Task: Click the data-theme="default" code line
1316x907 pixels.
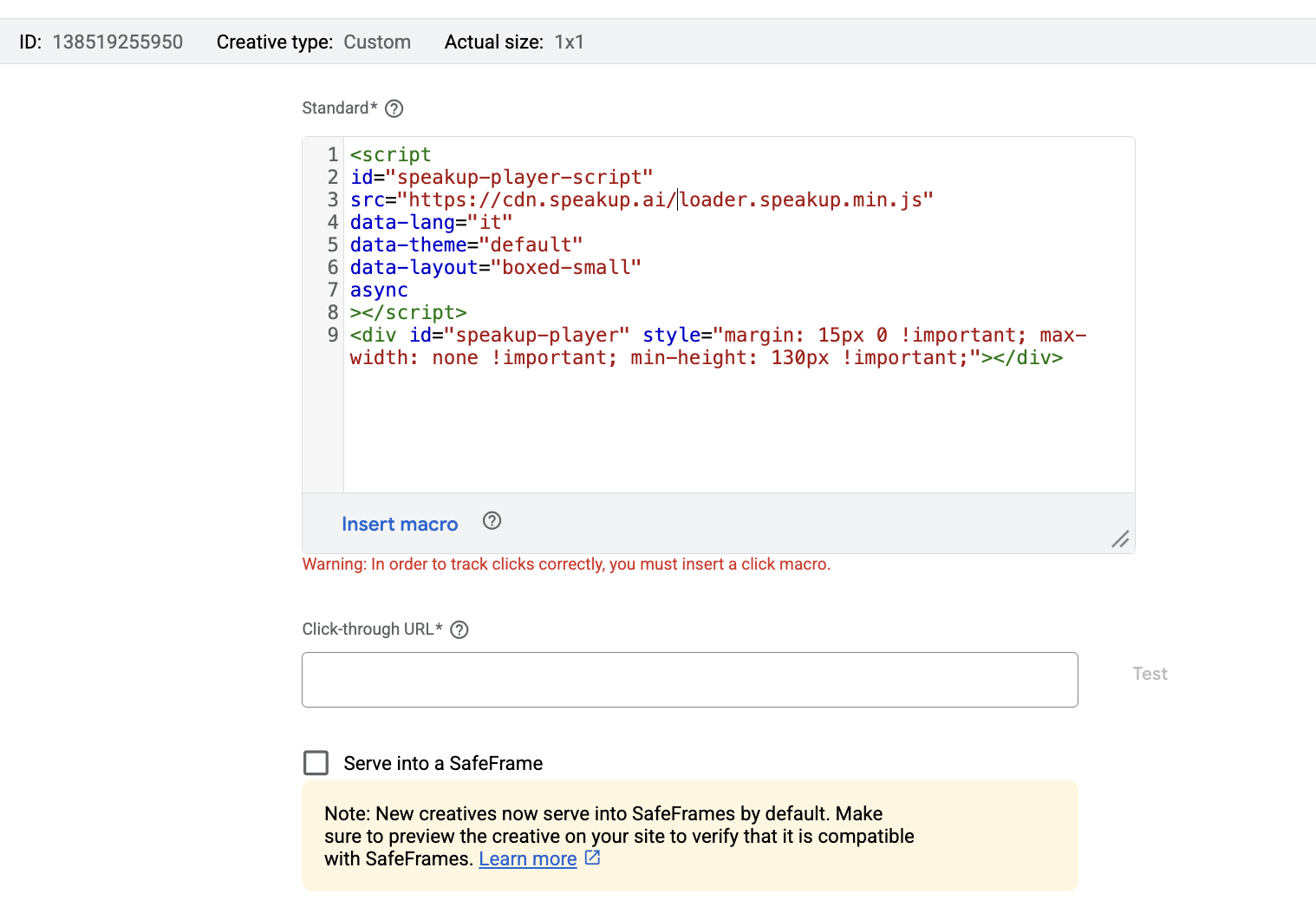Action: pos(466,245)
